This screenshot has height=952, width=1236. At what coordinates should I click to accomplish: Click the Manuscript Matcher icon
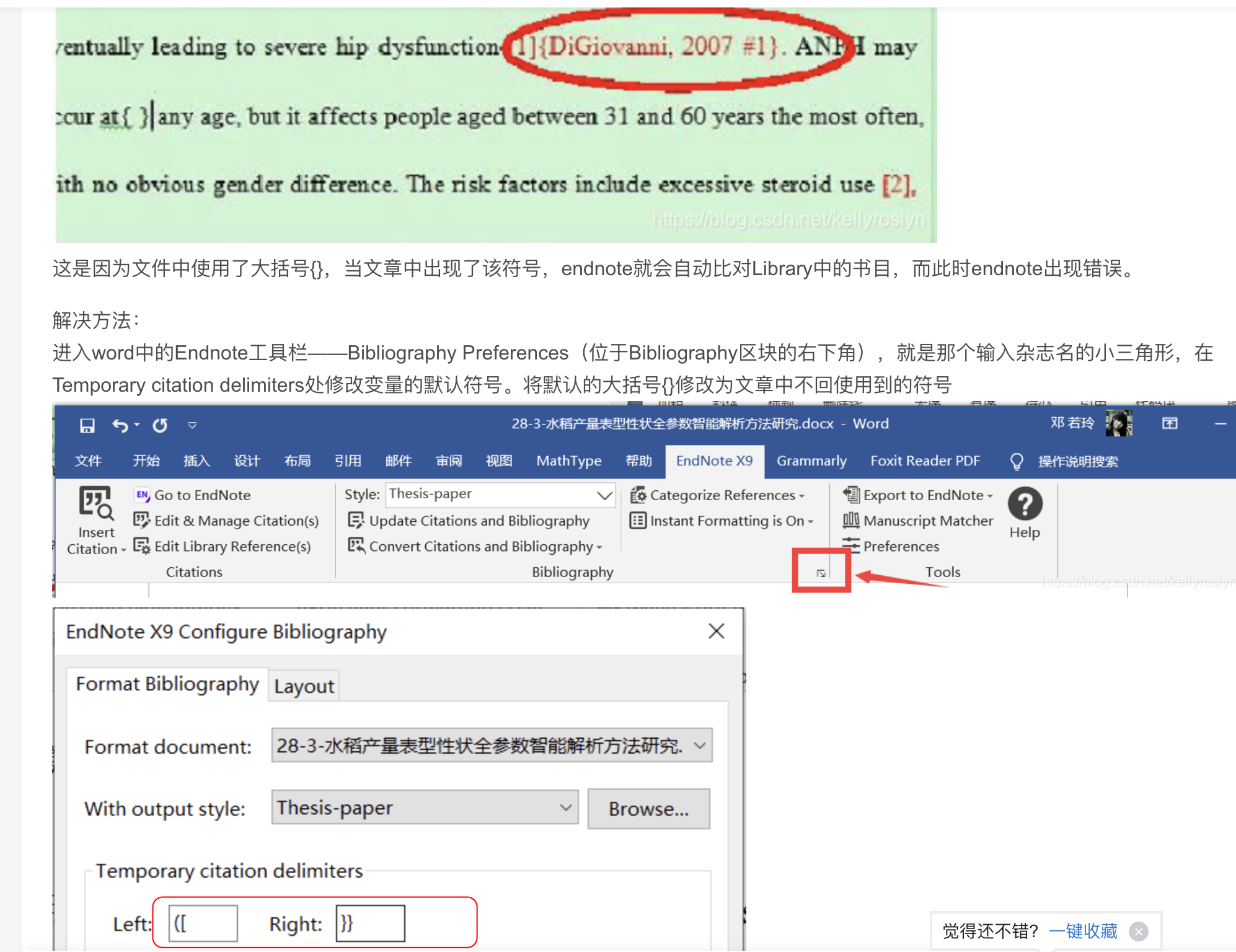pyautogui.click(x=851, y=520)
